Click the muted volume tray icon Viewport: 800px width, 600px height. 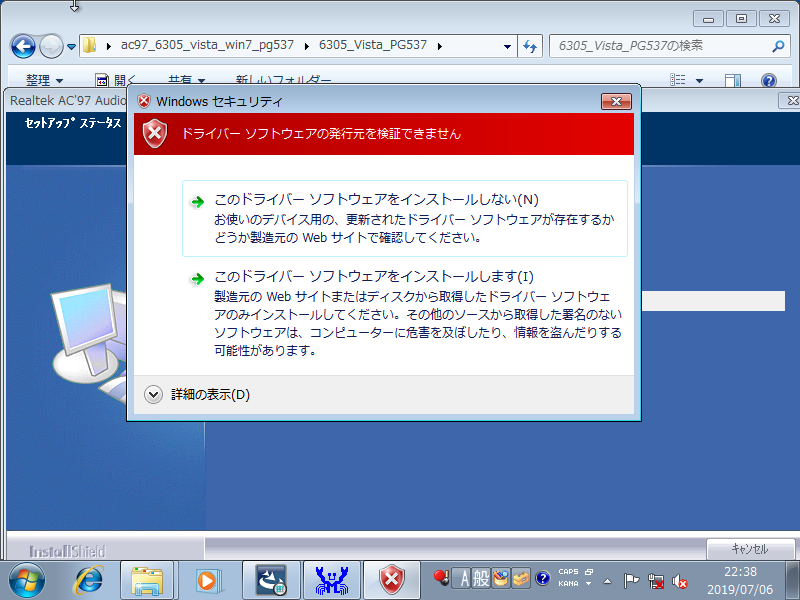coord(680,581)
